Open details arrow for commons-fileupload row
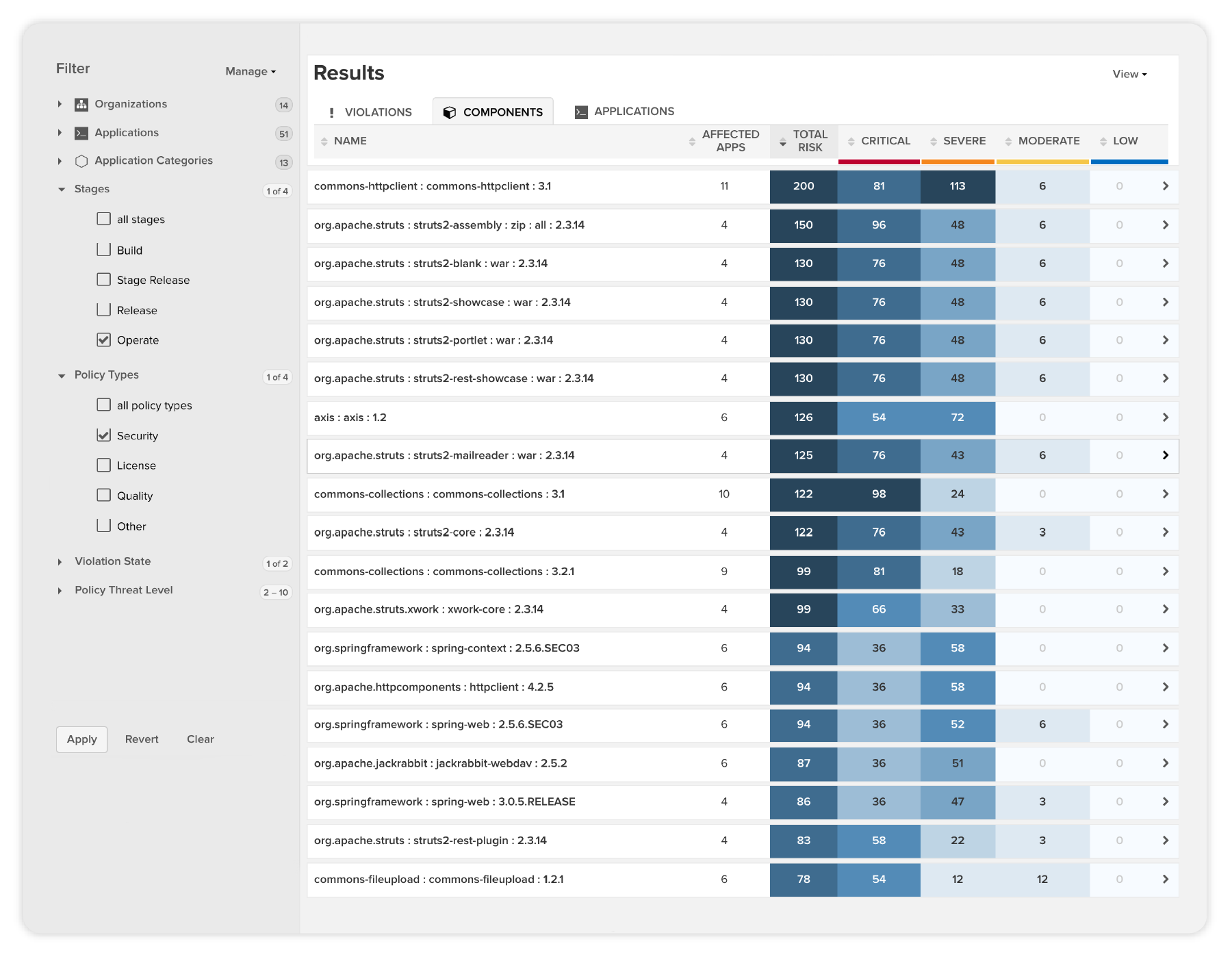The height and width of the screenshot is (959, 1232). pyautogui.click(x=1166, y=880)
